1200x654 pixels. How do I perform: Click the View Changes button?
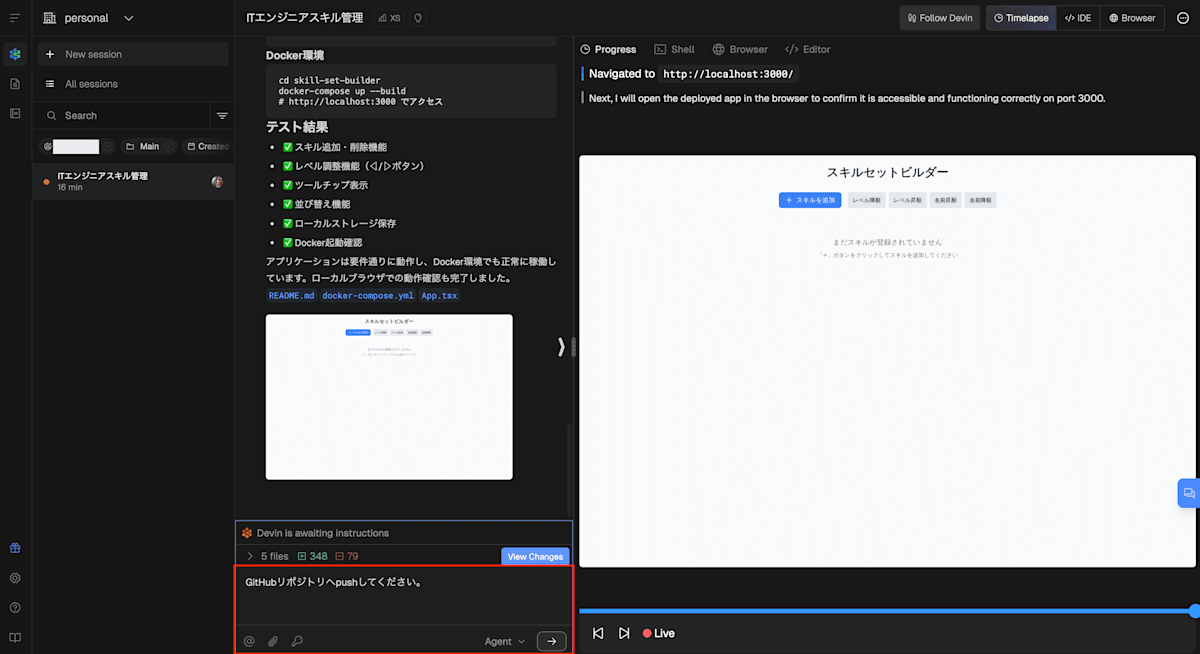tap(535, 556)
